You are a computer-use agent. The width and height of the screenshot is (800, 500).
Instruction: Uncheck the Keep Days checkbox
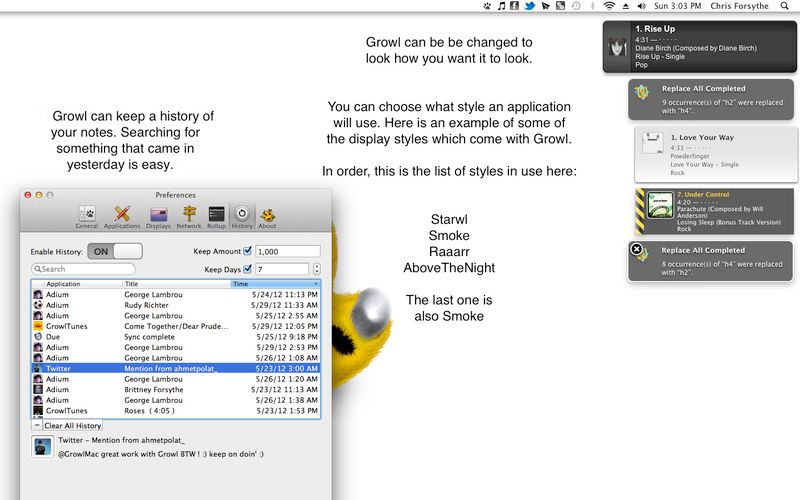pyautogui.click(x=248, y=269)
